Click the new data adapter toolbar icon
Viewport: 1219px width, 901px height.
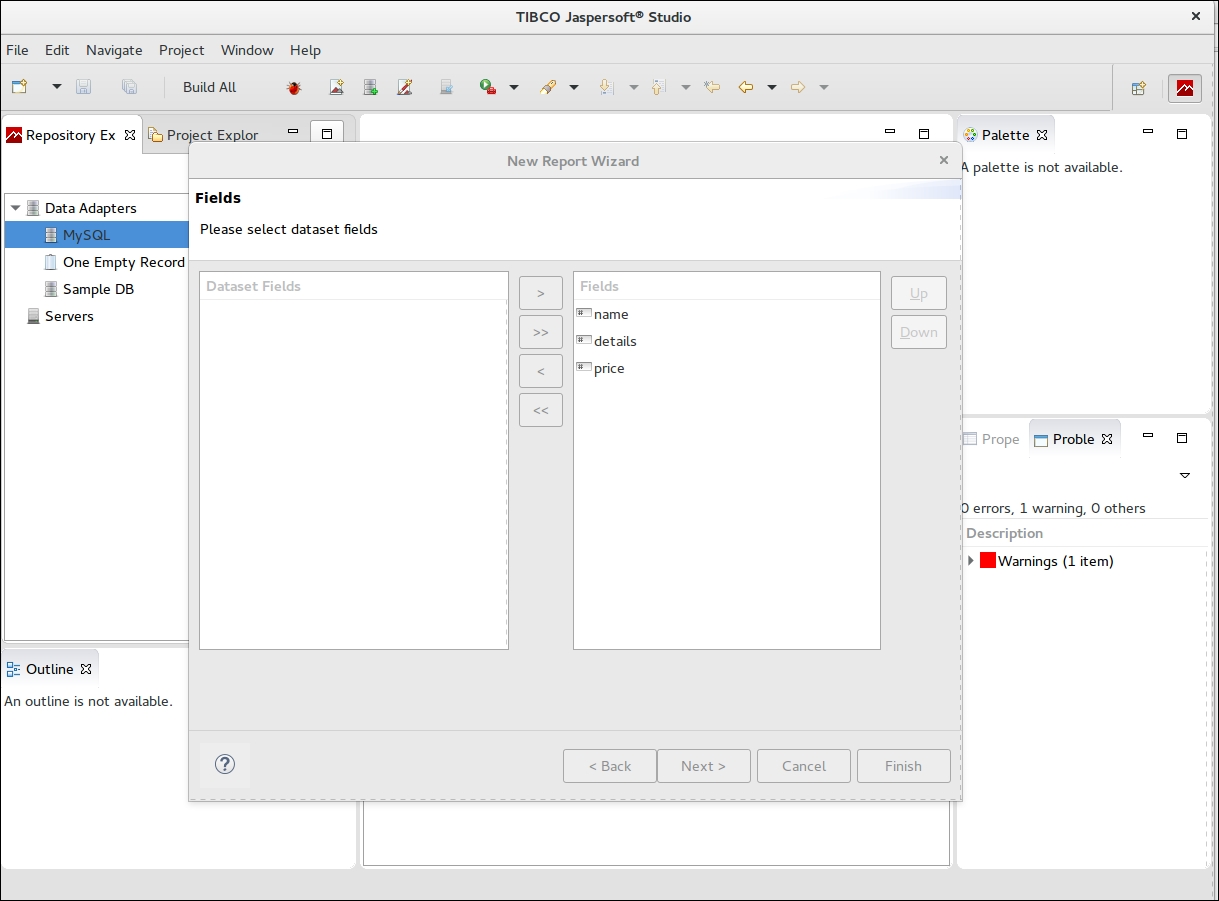pos(371,87)
